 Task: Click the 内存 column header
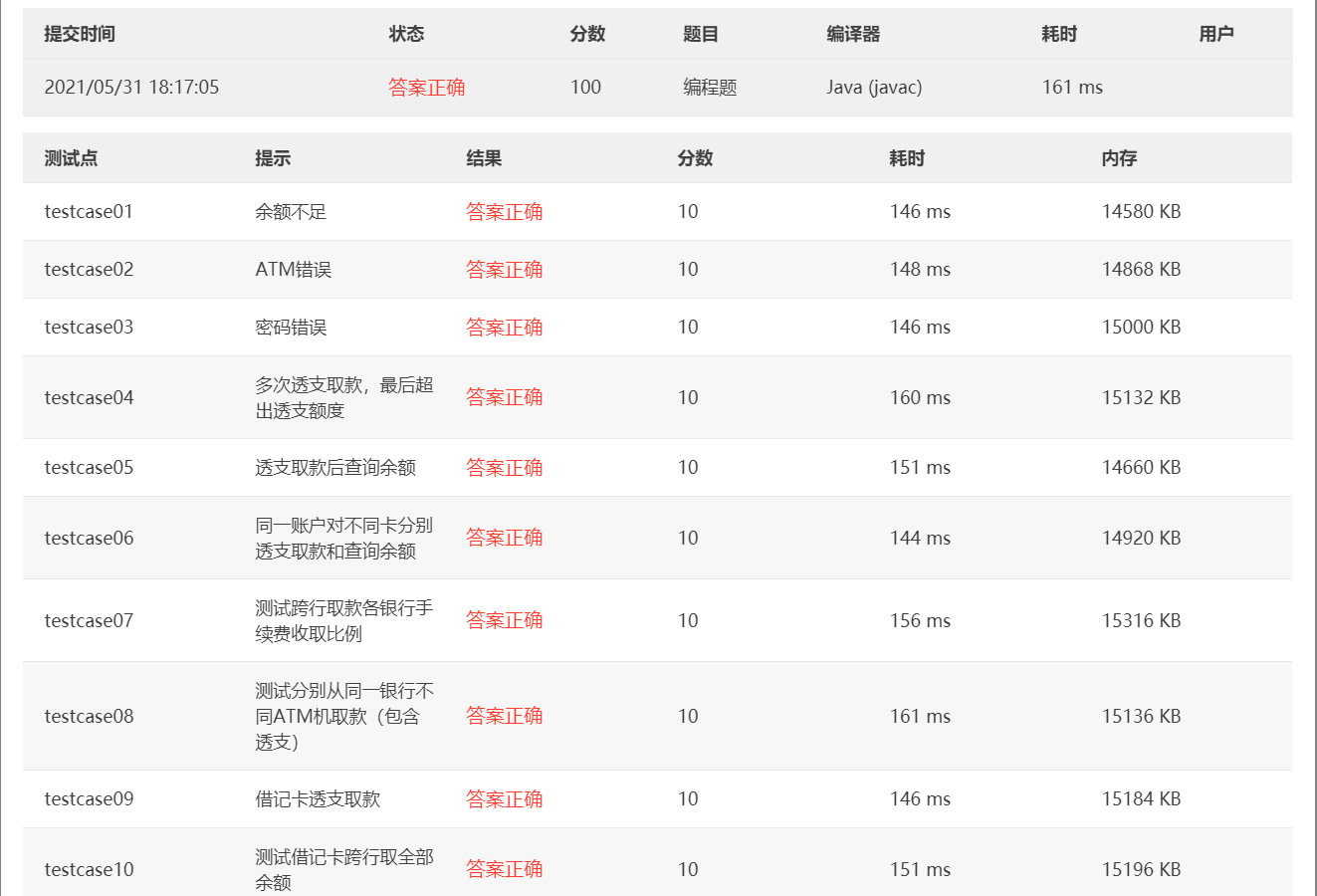pyautogui.click(x=1119, y=158)
